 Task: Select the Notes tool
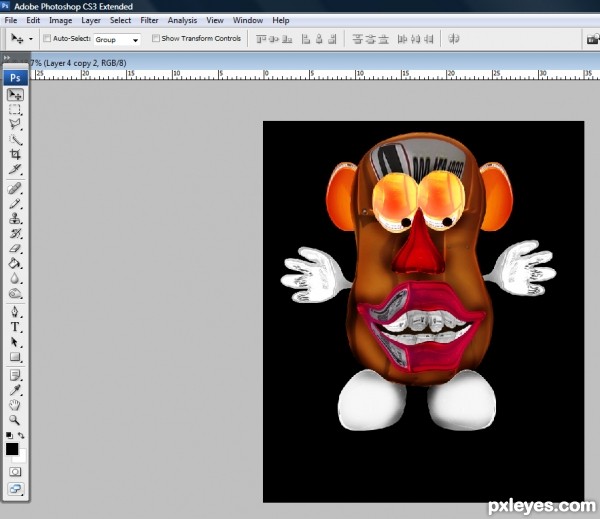(15, 375)
